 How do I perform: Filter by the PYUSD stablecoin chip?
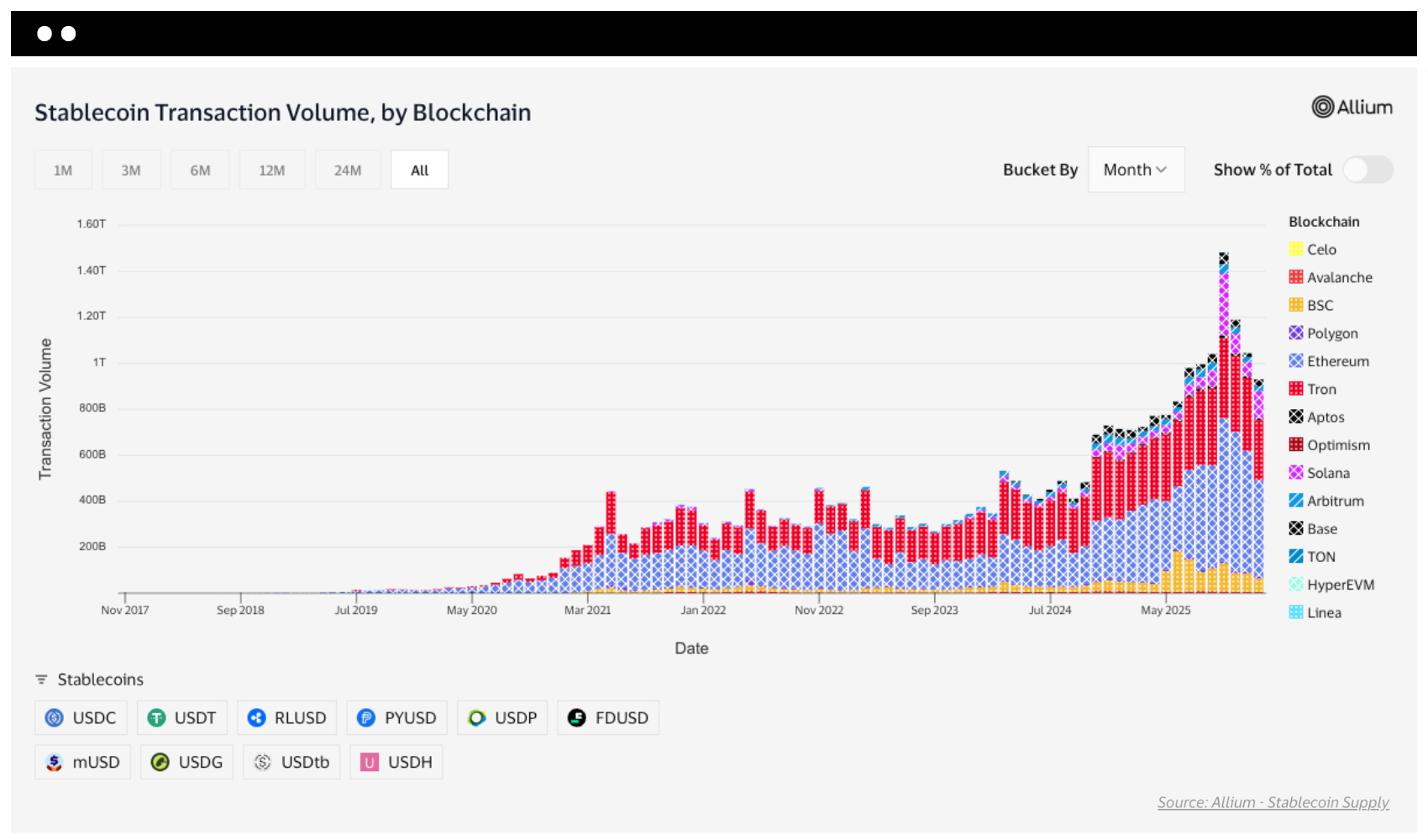tap(396, 717)
